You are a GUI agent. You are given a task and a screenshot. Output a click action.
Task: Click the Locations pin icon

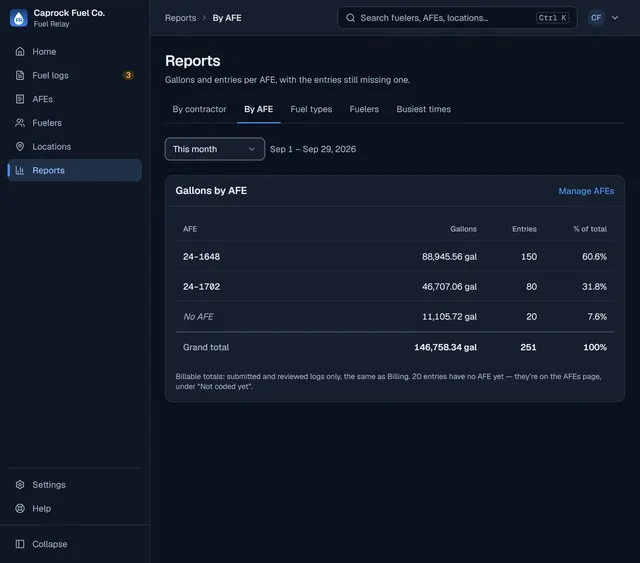click(20, 146)
